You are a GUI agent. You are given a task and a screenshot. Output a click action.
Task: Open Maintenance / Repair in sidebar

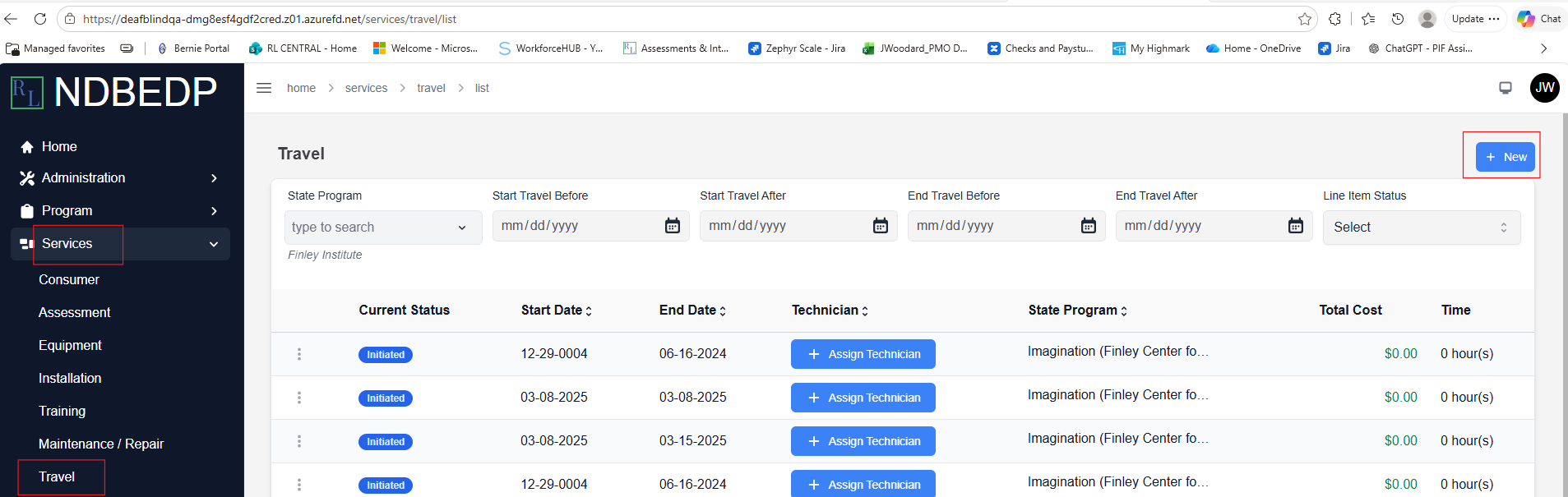click(x=101, y=444)
